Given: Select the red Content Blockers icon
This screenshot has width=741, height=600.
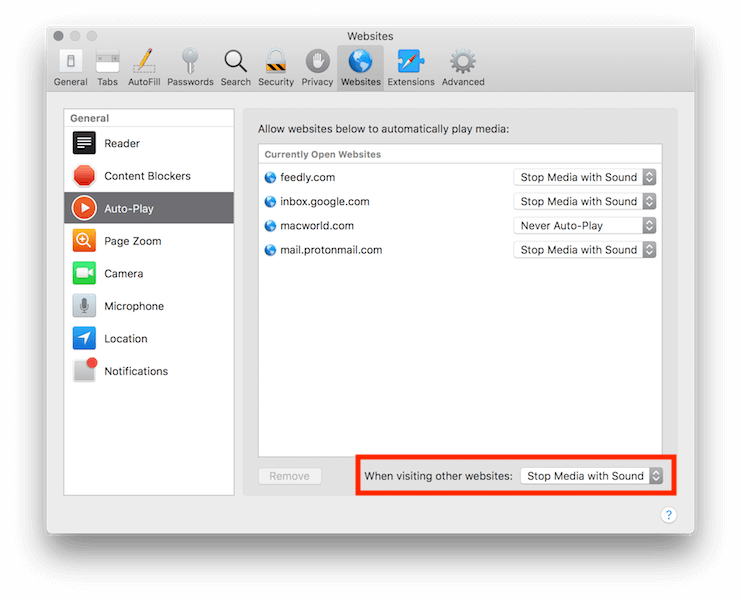Looking at the screenshot, I should click(84, 176).
